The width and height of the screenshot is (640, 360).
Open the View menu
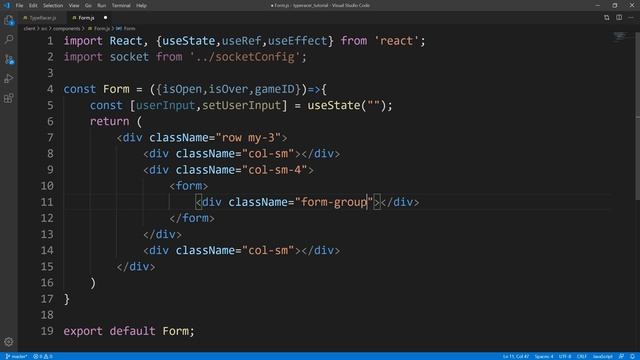coord(74,5)
